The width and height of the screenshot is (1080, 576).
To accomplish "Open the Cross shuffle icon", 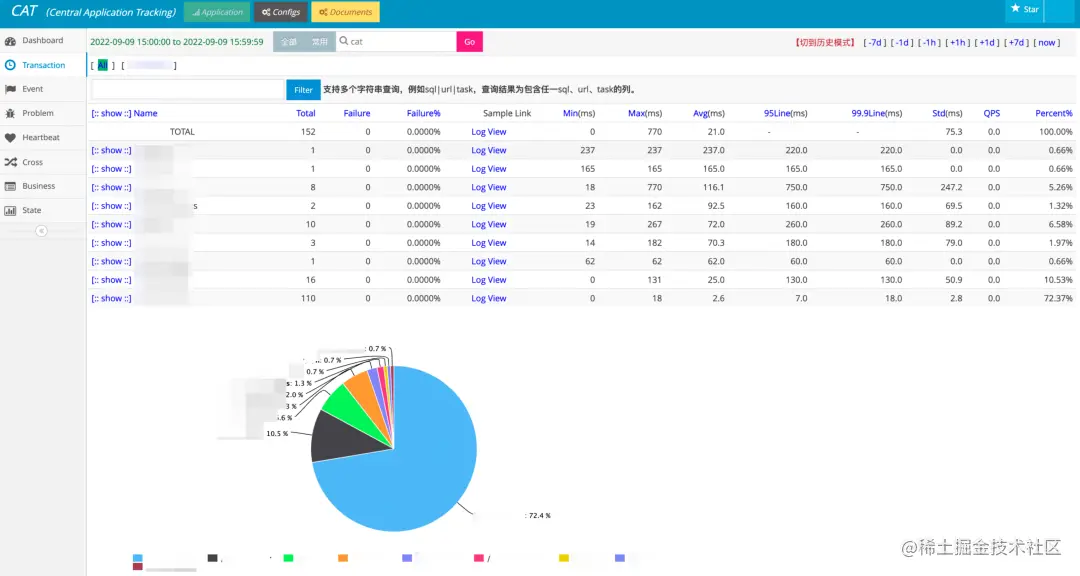I will [10, 162].
